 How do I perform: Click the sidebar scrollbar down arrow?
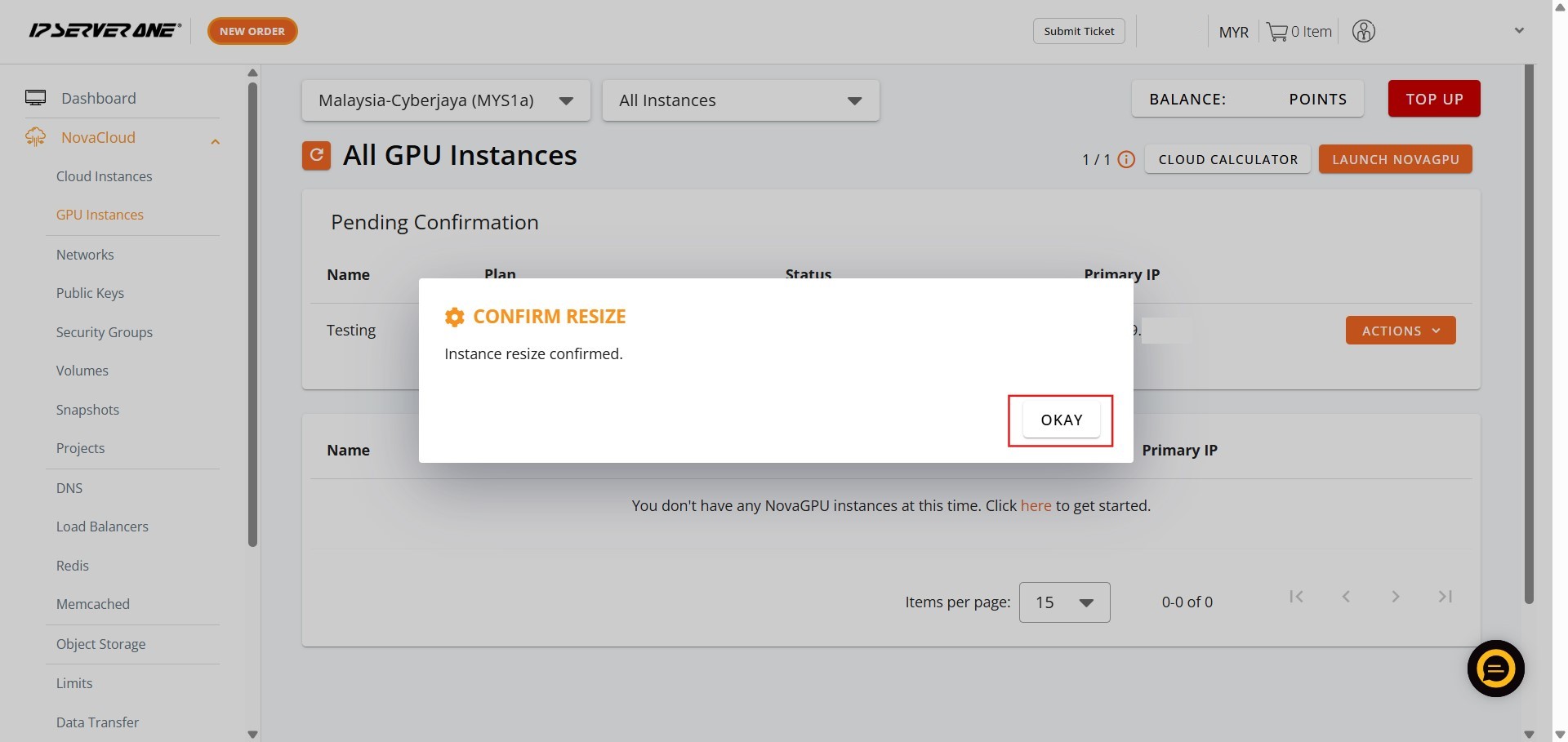click(252, 734)
